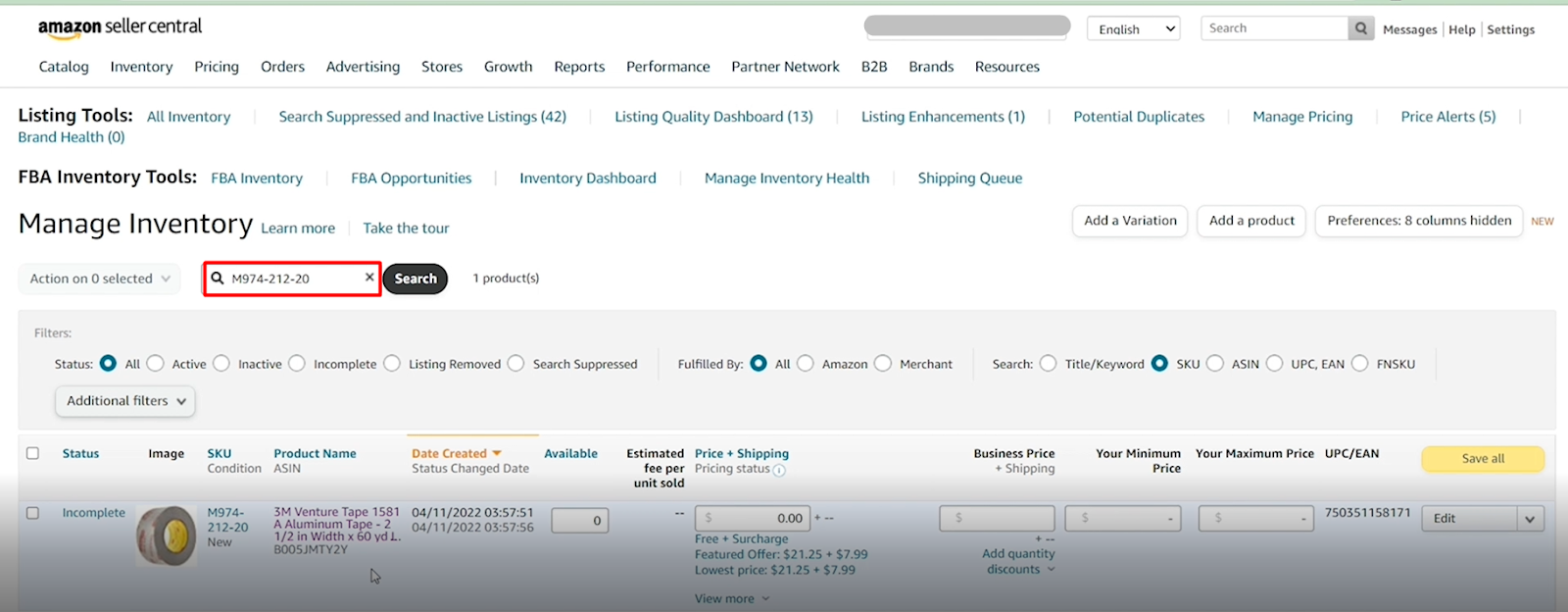This screenshot has width=1568, height=612.
Task: Open the Orders menu
Action: [282, 67]
